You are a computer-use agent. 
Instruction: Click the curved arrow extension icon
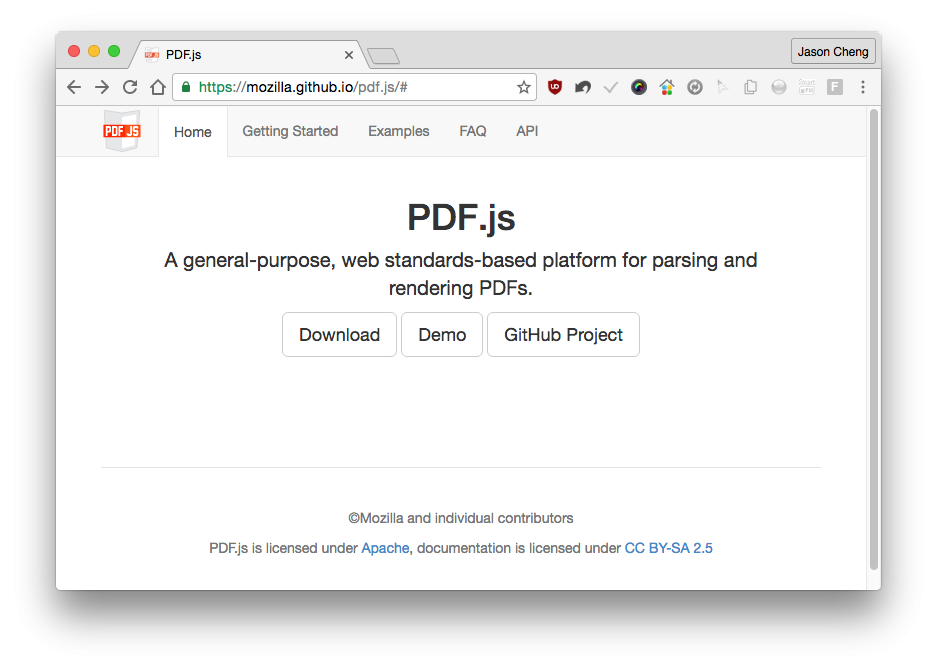pos(583,87)
